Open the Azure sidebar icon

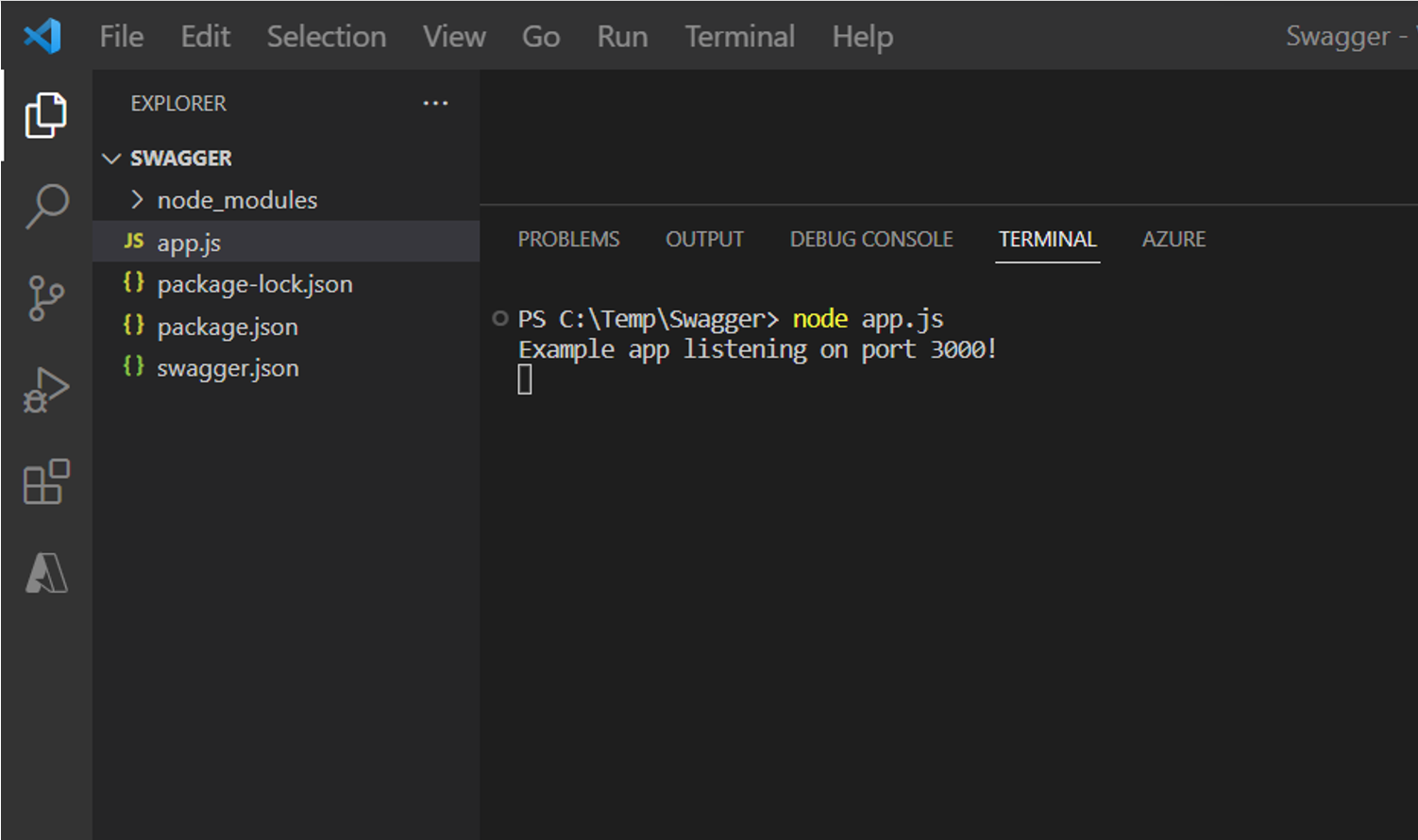[x=45, y=573]
